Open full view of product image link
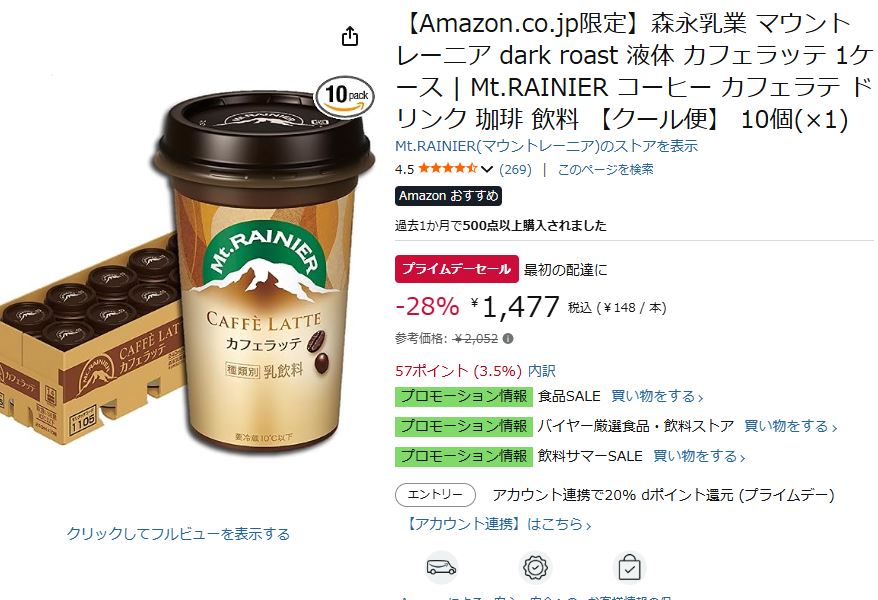 coord(178,534)
